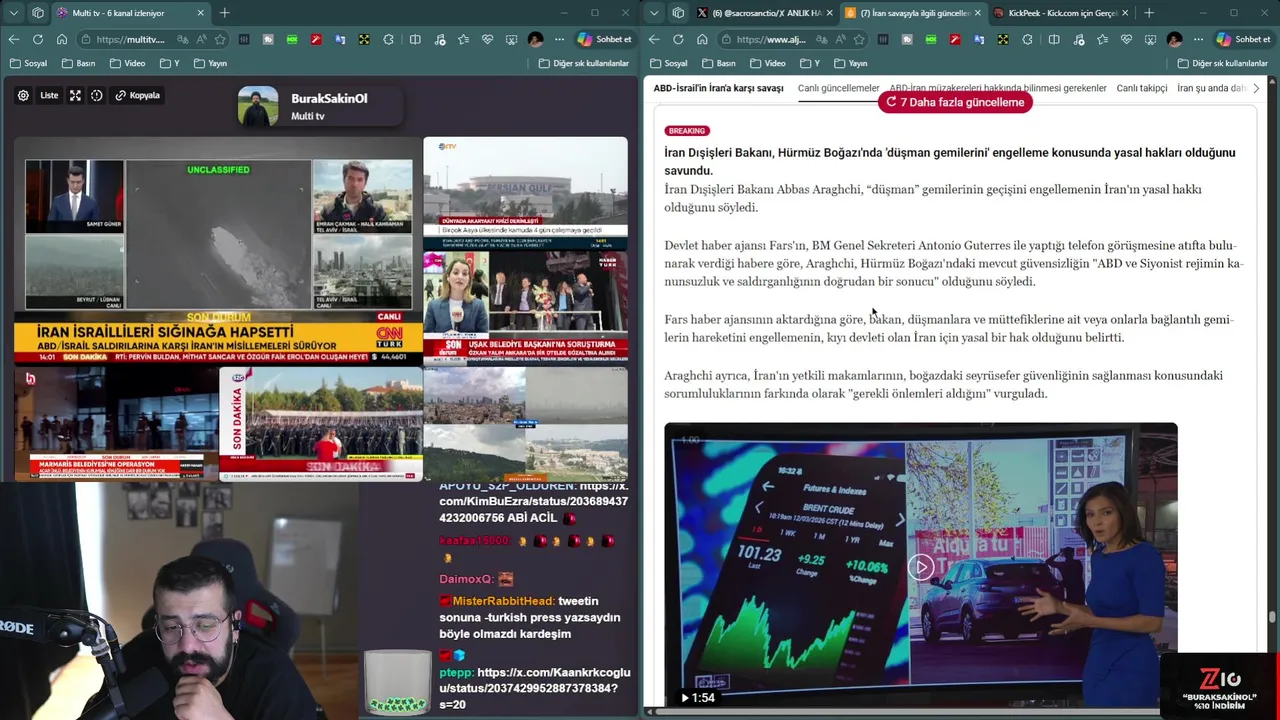Screen dimensions: 1280x720
Task: Open Basın bookmarks folder in left browser
Action: tap(79, 63)
